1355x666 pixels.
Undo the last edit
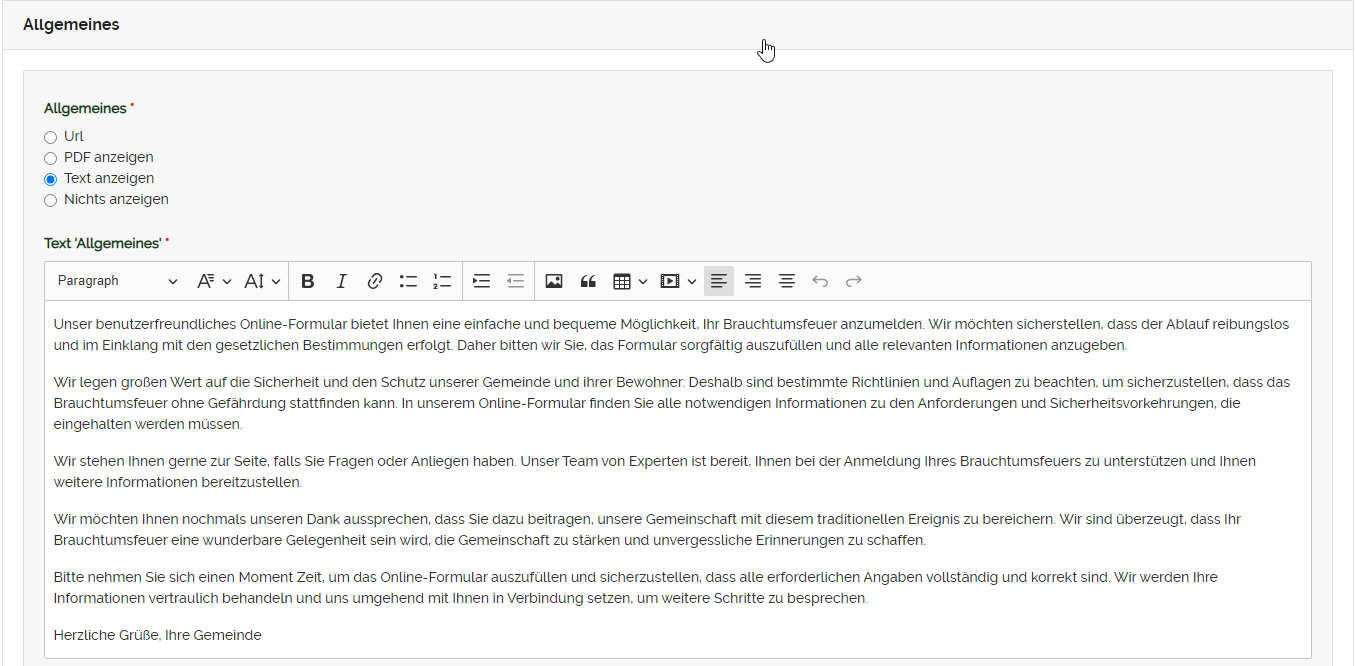(820, 281)
